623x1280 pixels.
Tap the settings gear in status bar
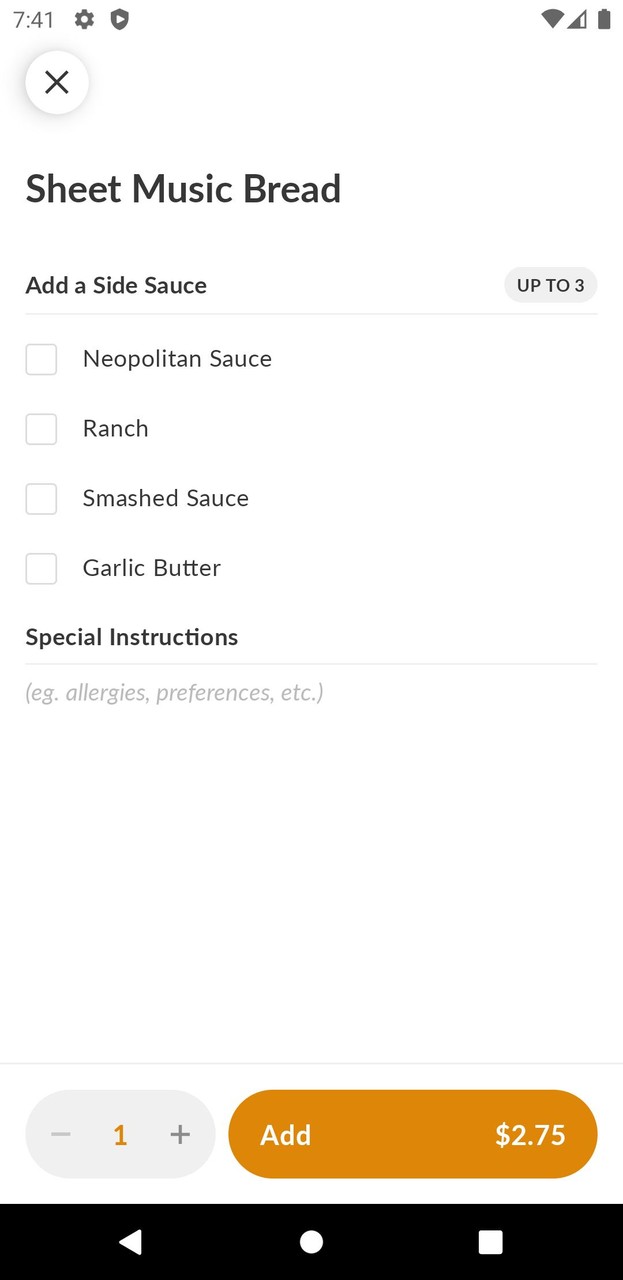[x=85, y=19]
